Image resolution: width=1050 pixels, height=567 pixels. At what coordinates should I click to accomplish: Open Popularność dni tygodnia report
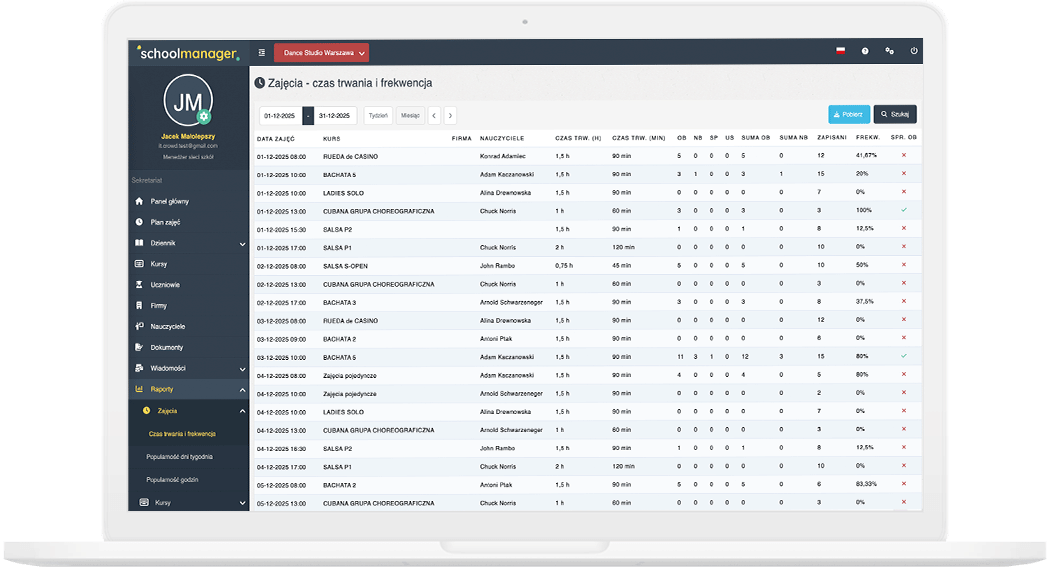click(x=180, y=456)
